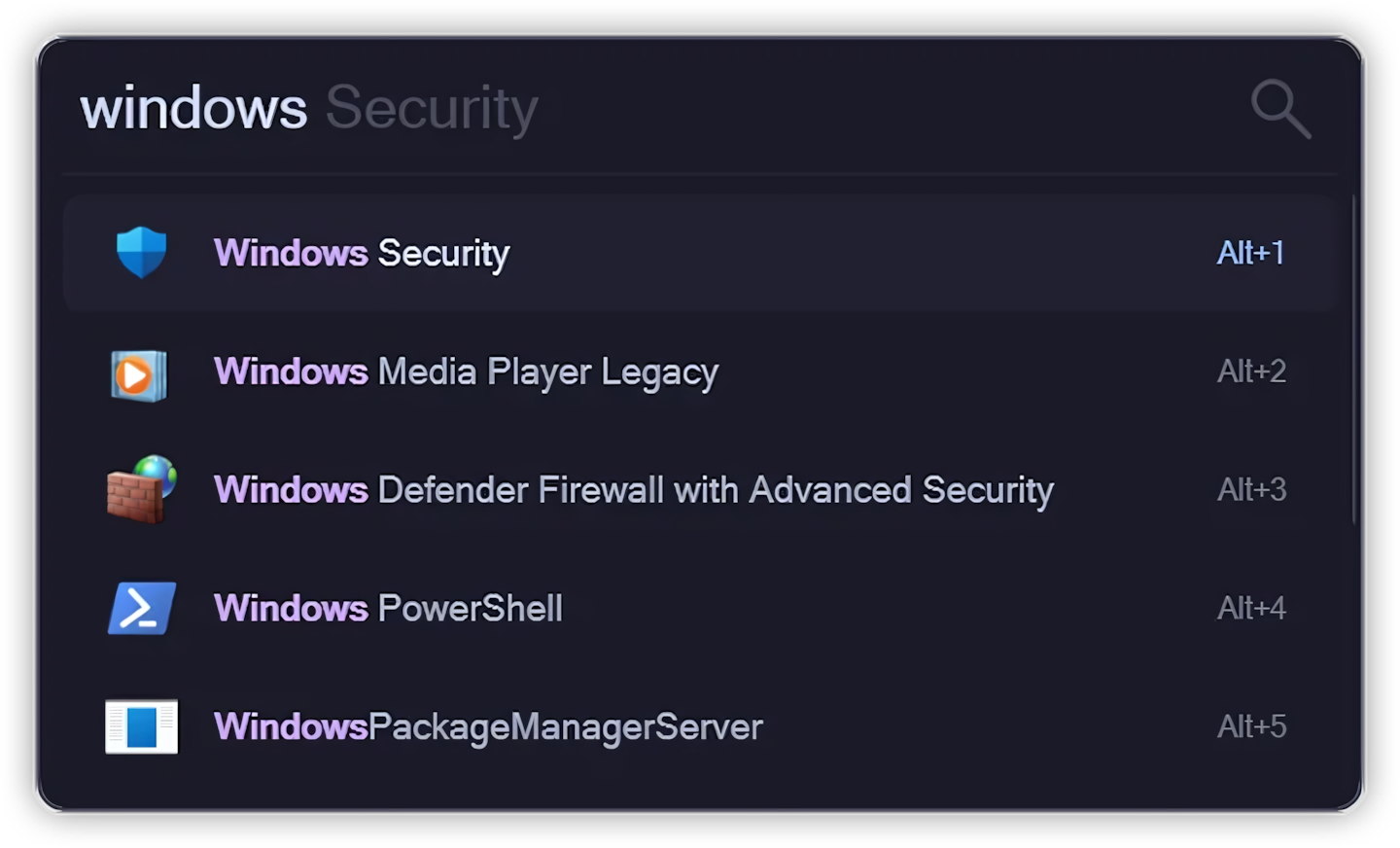Click the results list vertical scrollbar
This screenshot has height=848, width=1400.
(x=1353, y=360)
